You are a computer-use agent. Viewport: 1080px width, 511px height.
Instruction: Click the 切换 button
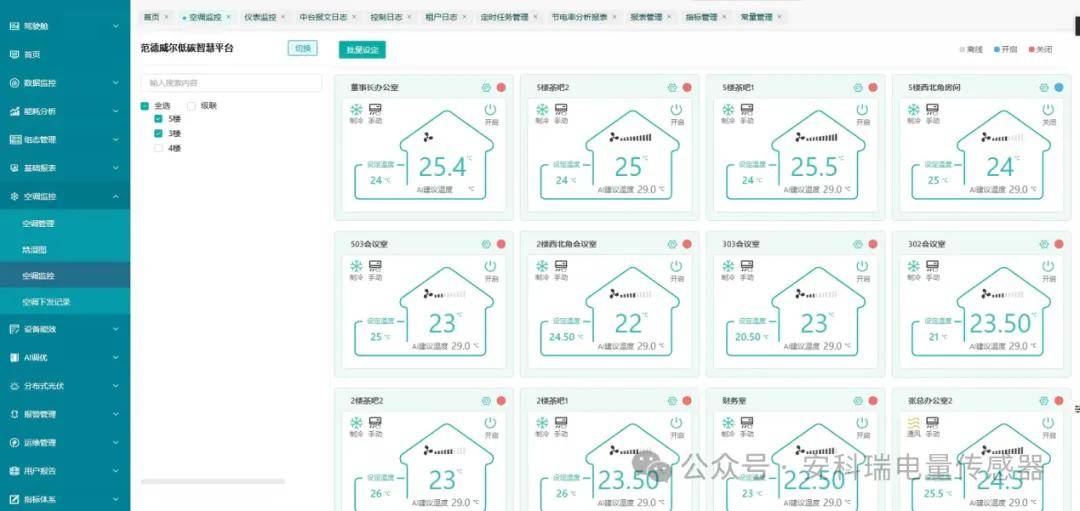pyautogui.click(x=302, y=48)
